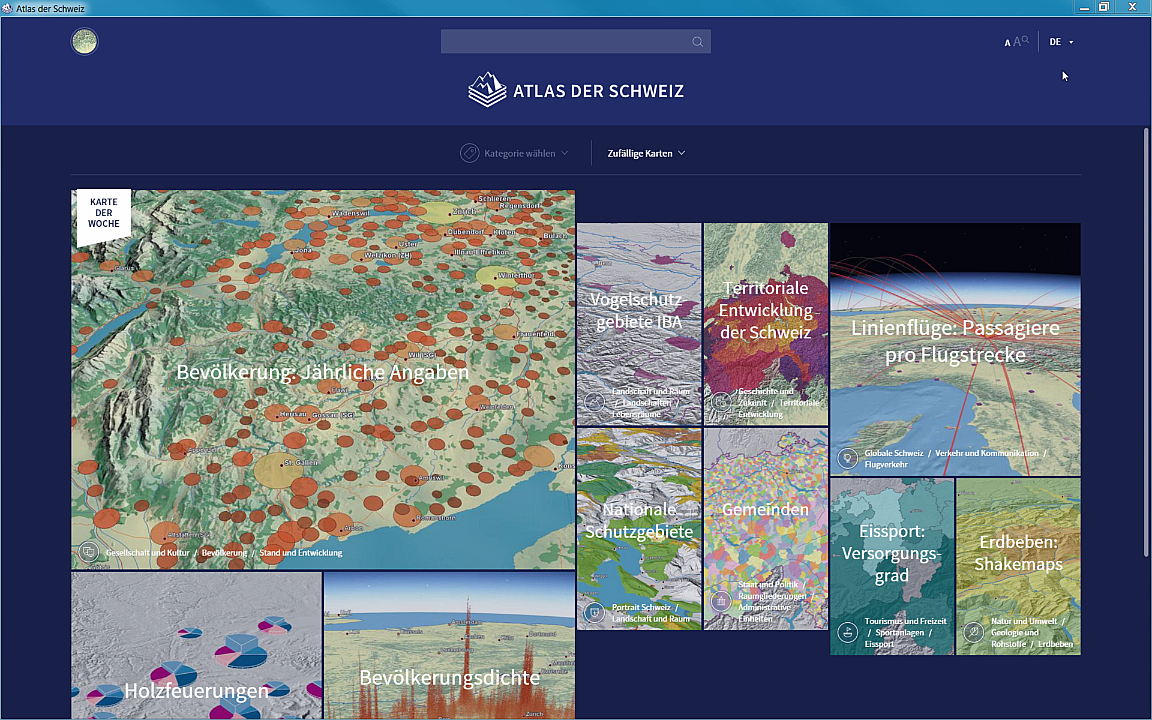Restore down the Atlas der Schweiz window

(1103, 7)
